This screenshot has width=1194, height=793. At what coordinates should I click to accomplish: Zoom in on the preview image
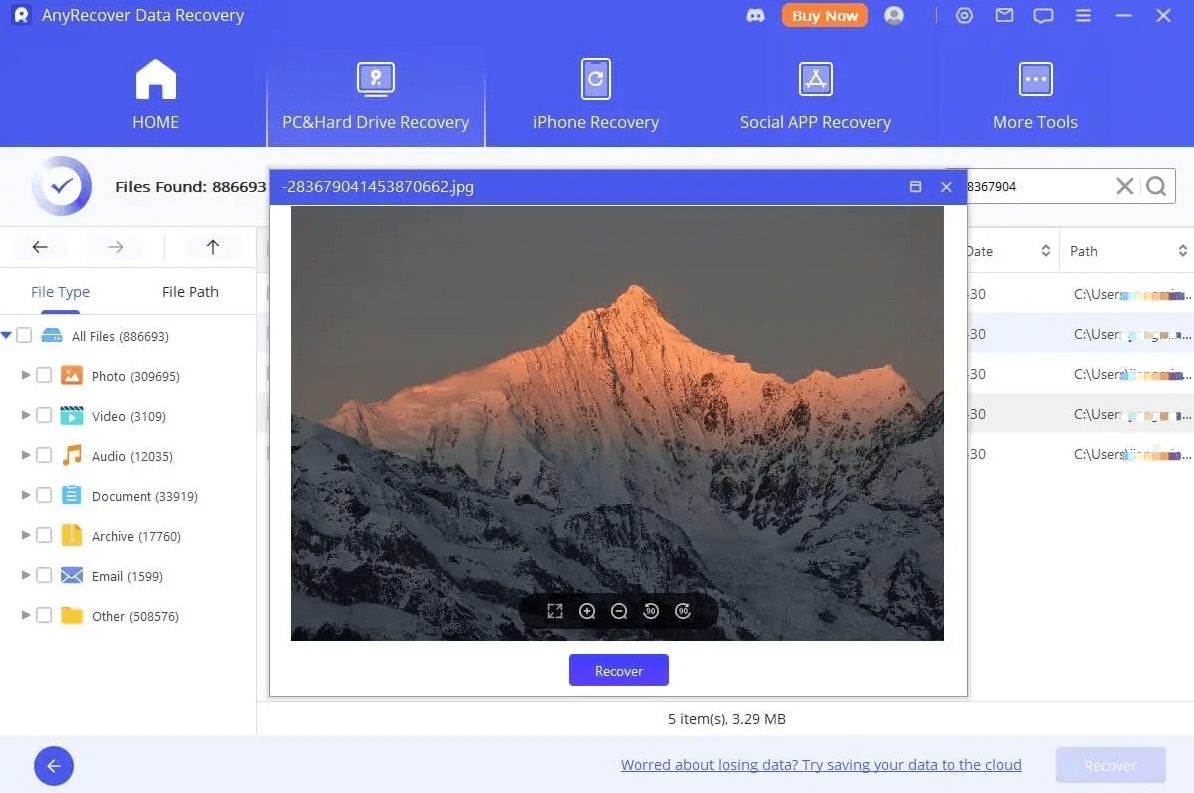point(587,611)
